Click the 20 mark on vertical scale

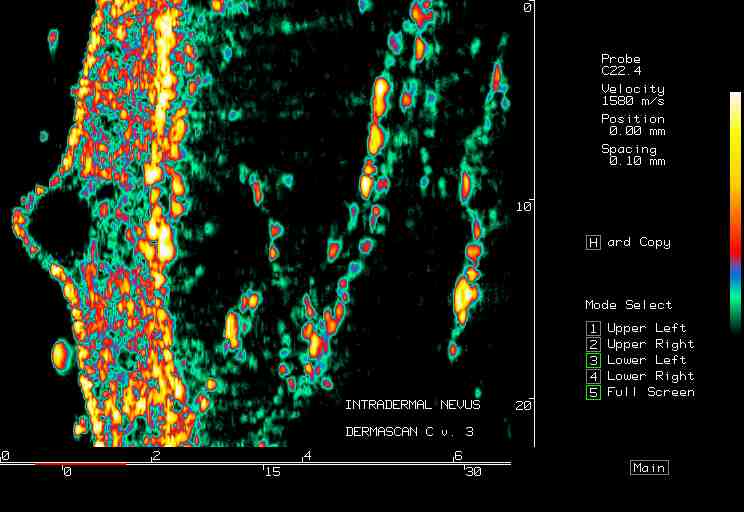[523, 406]
